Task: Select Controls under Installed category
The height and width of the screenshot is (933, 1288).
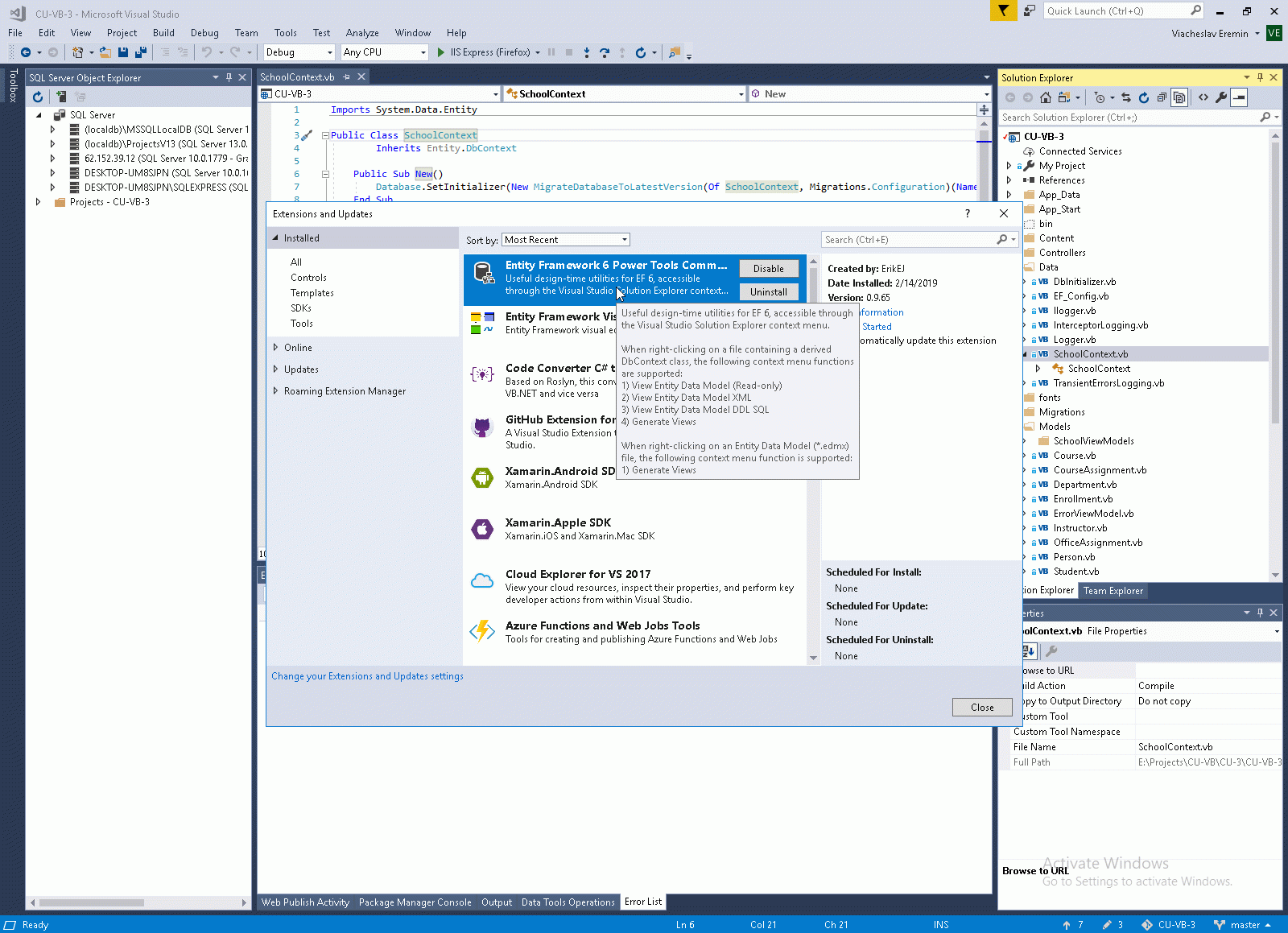Action: (308, 278)
